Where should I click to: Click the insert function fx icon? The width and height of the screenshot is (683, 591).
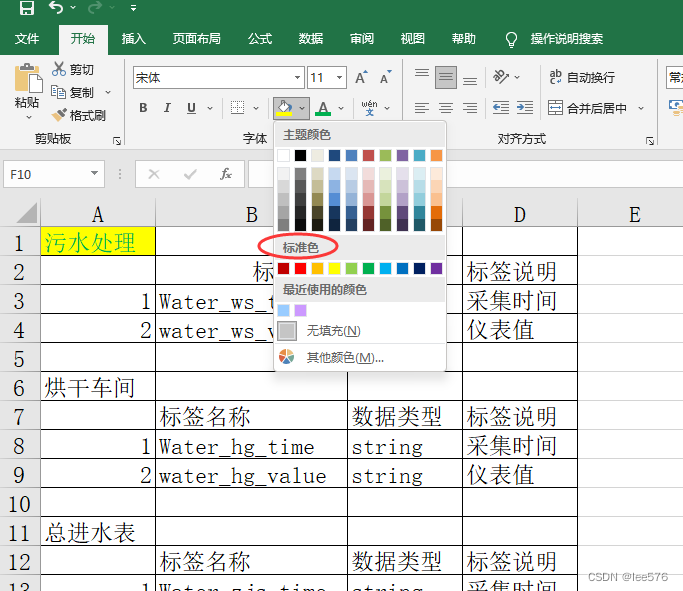[x=226, y=174]
